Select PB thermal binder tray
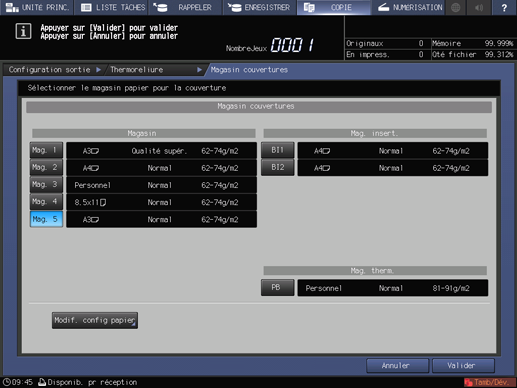 click(277, 288)
